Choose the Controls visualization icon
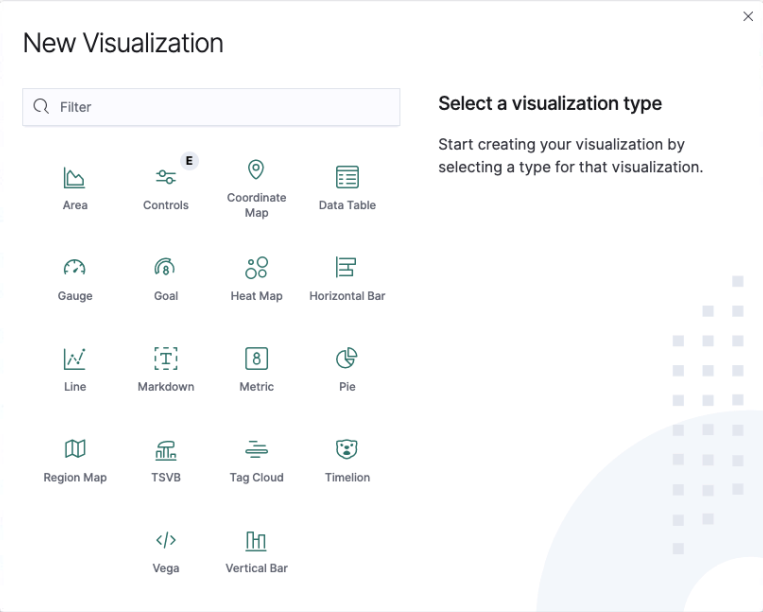This screenshot has width=763, height=612. pos(165,177)
